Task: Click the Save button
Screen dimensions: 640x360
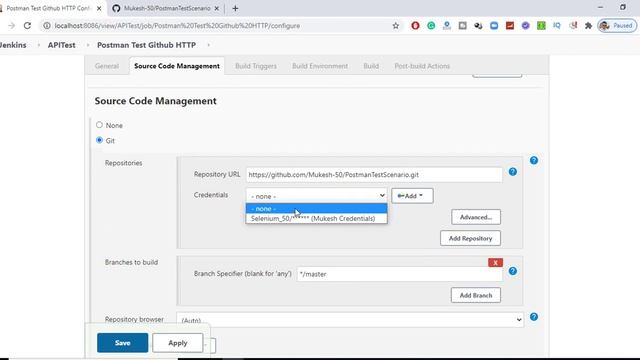Action: click(x=122, y=343)
